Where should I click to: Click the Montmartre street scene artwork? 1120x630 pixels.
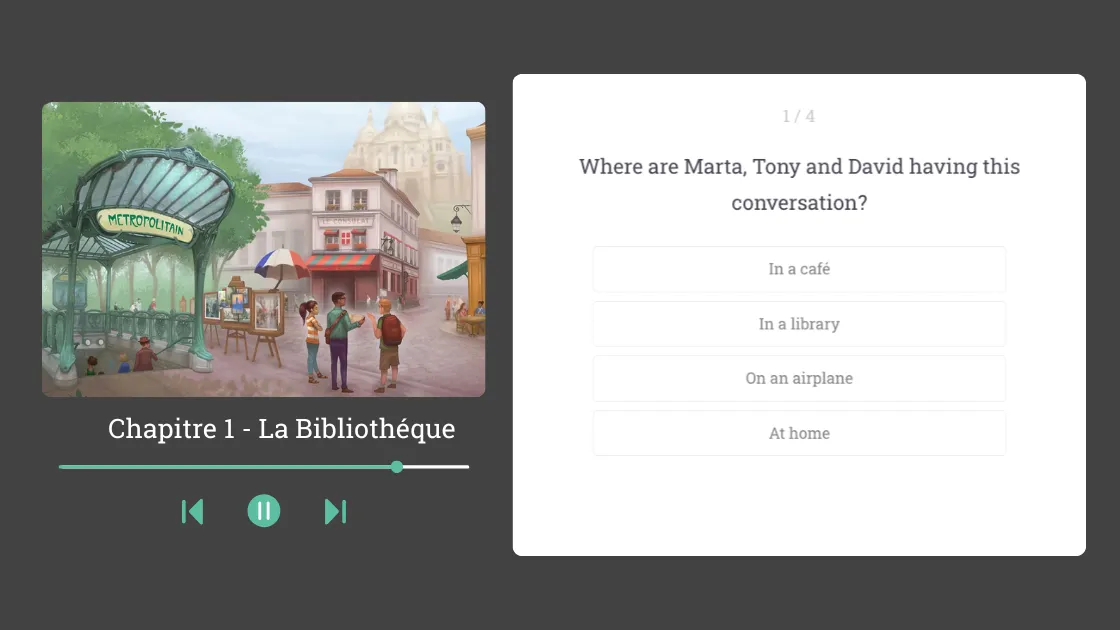point(263,249)
